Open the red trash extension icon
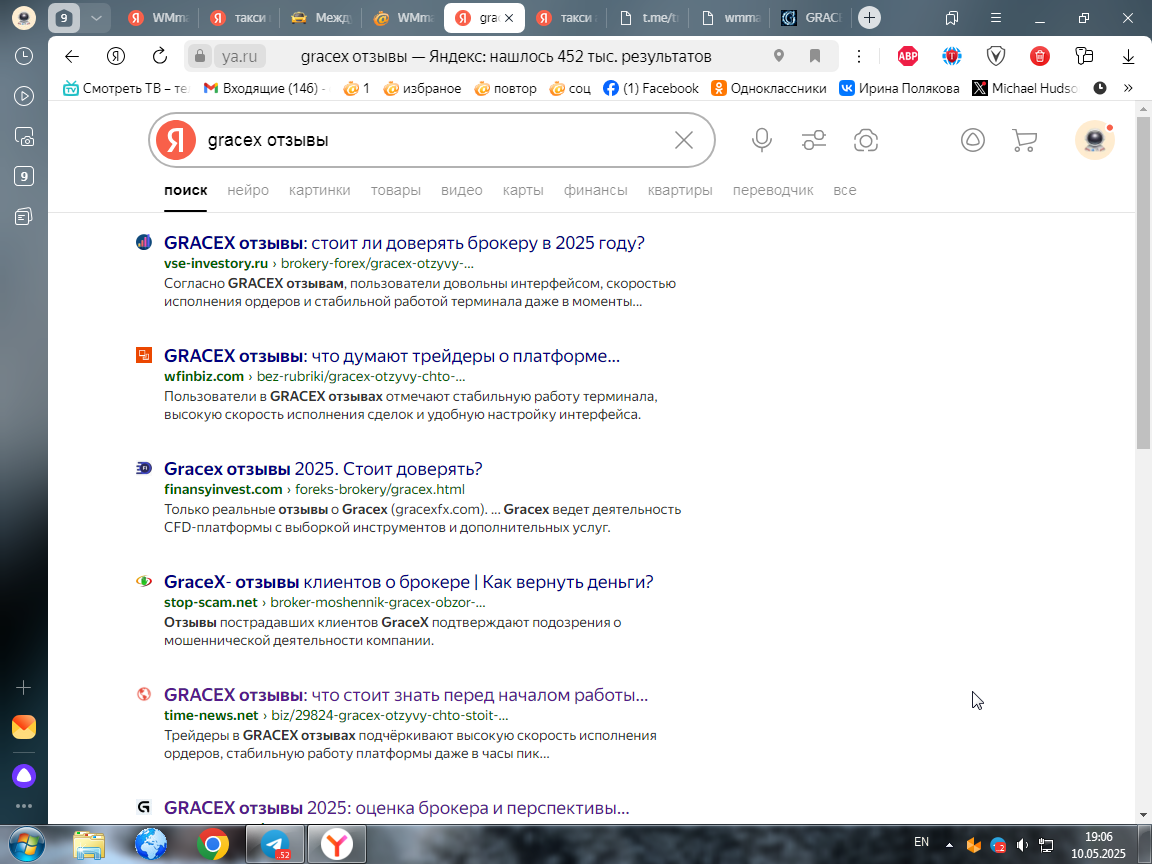 tap(1040, 56)
